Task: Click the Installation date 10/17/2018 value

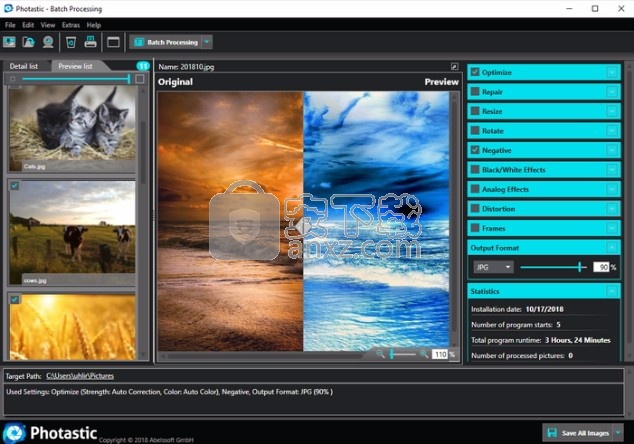Action: (544, 309)
